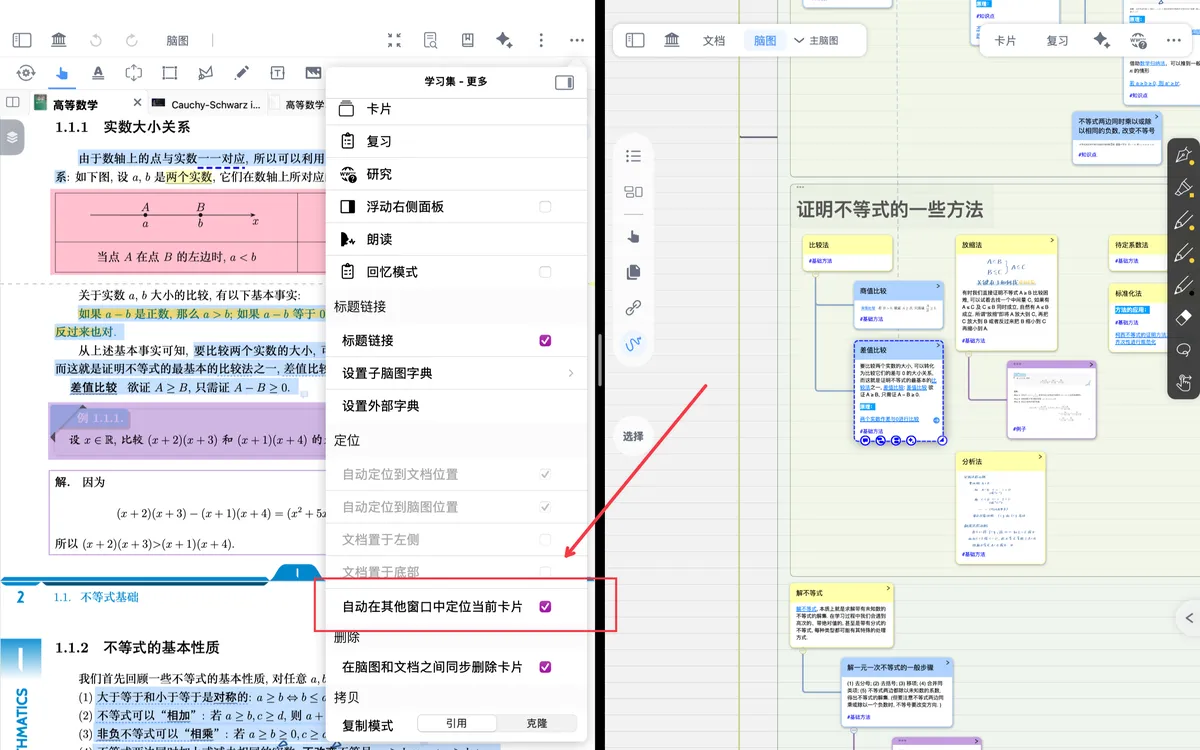Toggle the 自动定位到脑图位置 checkbox
Image resolution: width=1200 pixels, height=750 pixels.
545,507
